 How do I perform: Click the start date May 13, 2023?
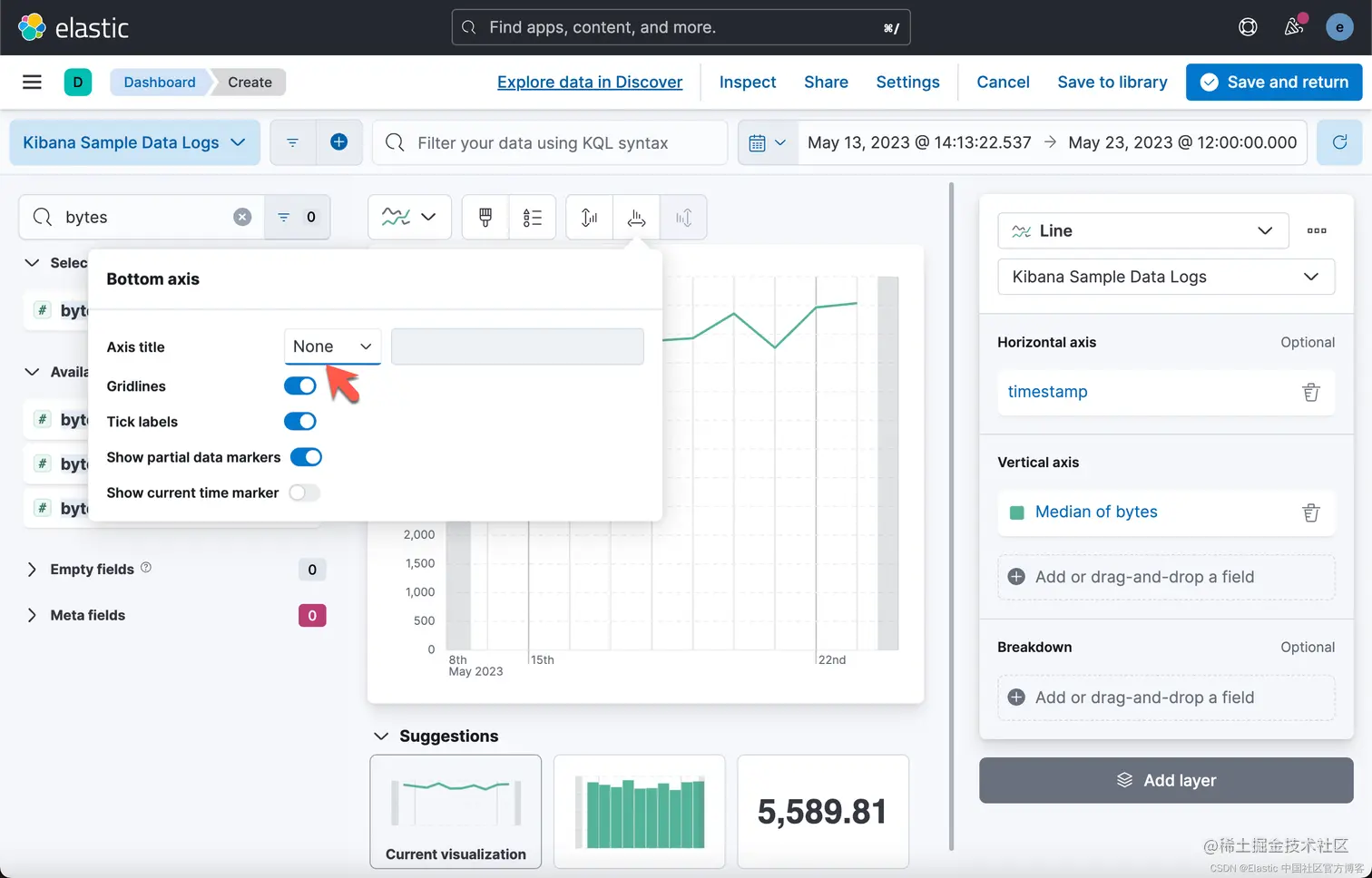coord(919,142)
